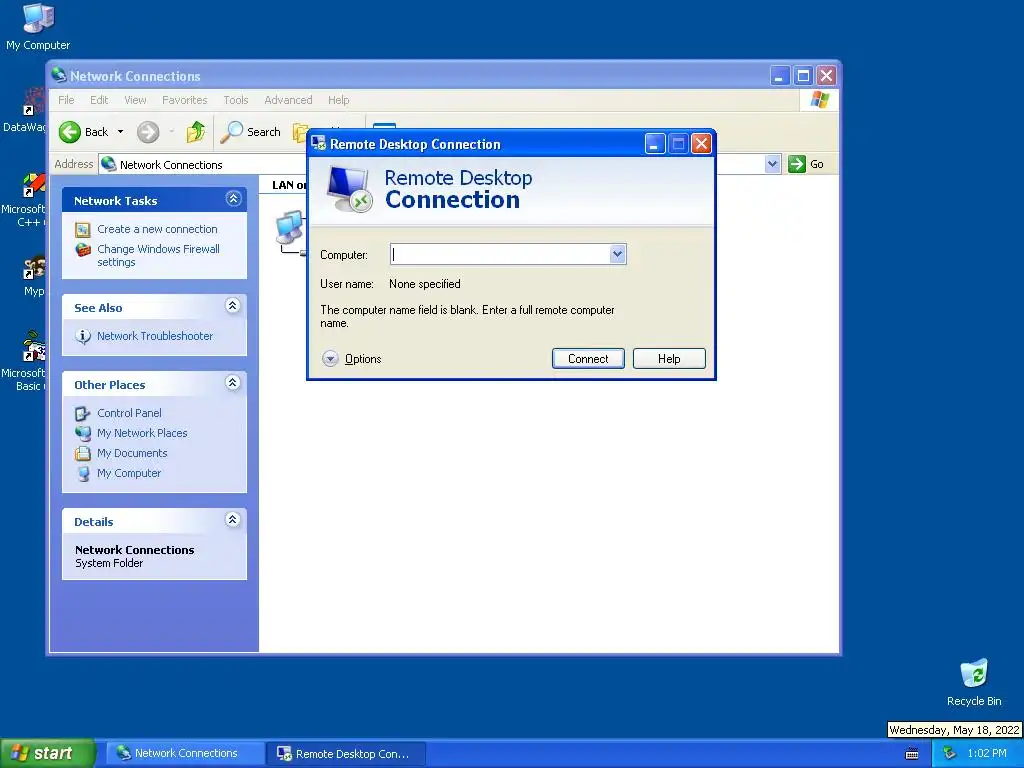Click the Help button in Remote Desktop dialog
Viewport: 1024px width, 768px height.
point(669,359)
